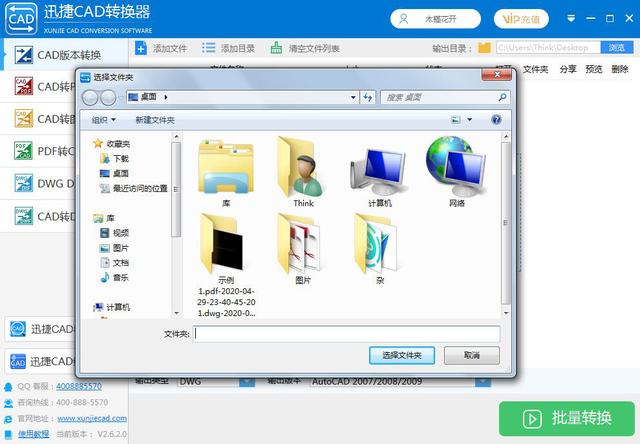The height and width of the screenshot is (444, 640).
Task: Click the 迅捷CAD转换器 app logo
Action: coord(21,19)
